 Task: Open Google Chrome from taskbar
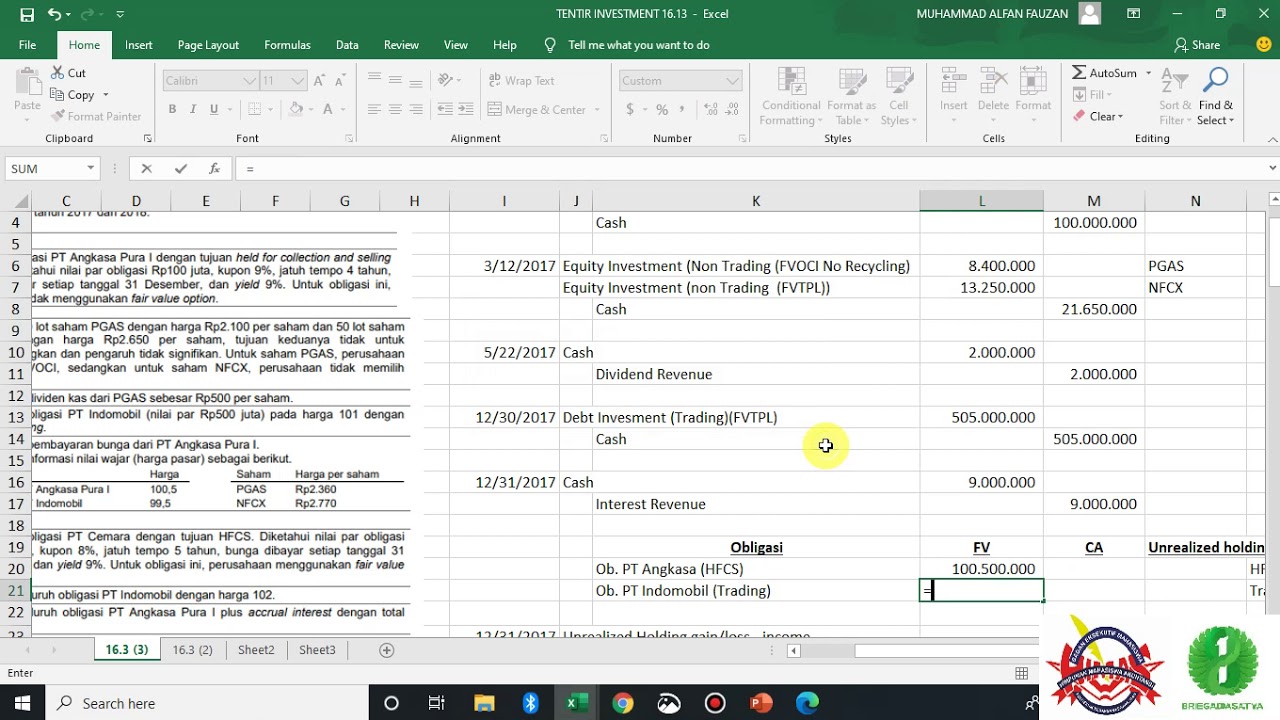[x=622, y=703]
